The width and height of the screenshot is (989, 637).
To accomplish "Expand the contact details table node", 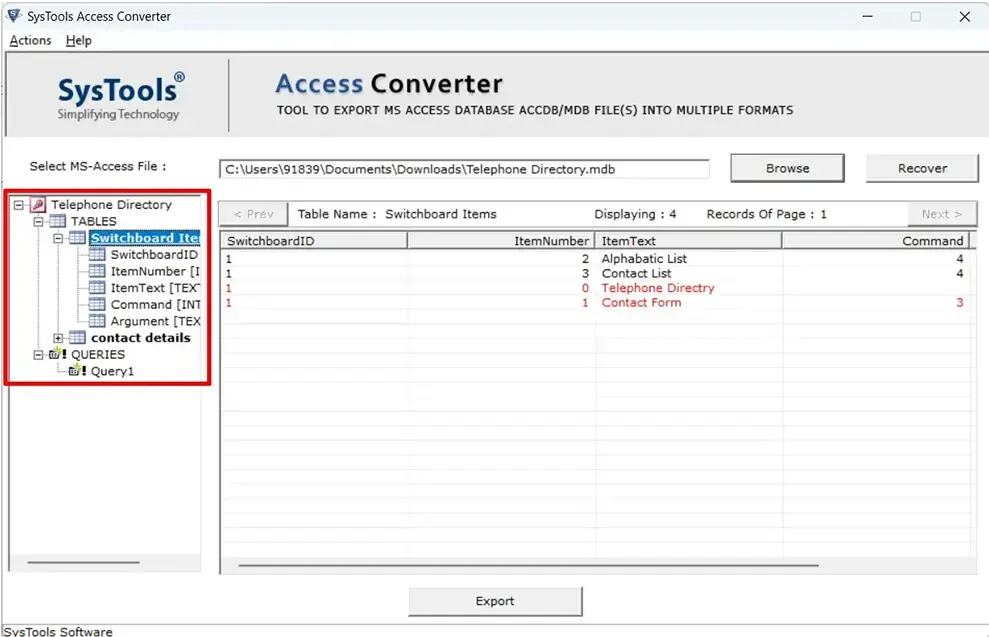I will click(x=58, y=338).
